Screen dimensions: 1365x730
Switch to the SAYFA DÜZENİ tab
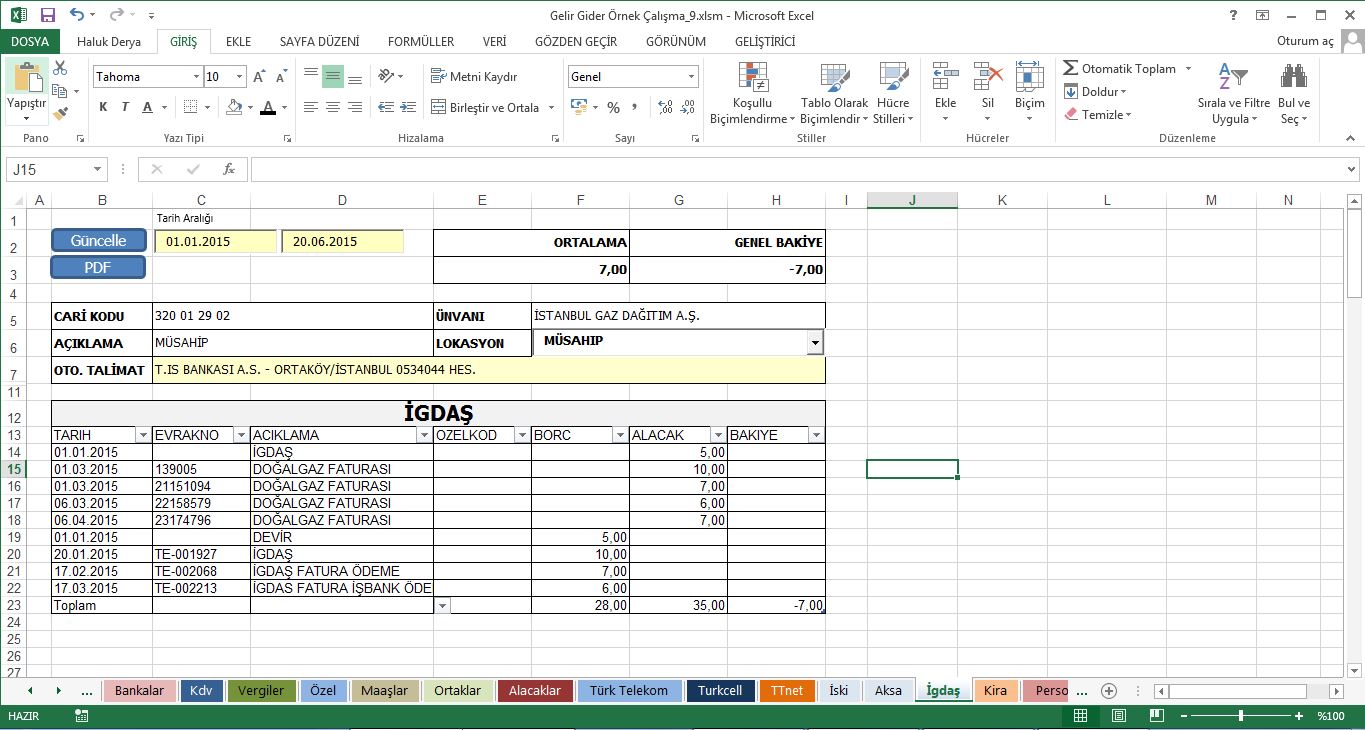point(319,42)
